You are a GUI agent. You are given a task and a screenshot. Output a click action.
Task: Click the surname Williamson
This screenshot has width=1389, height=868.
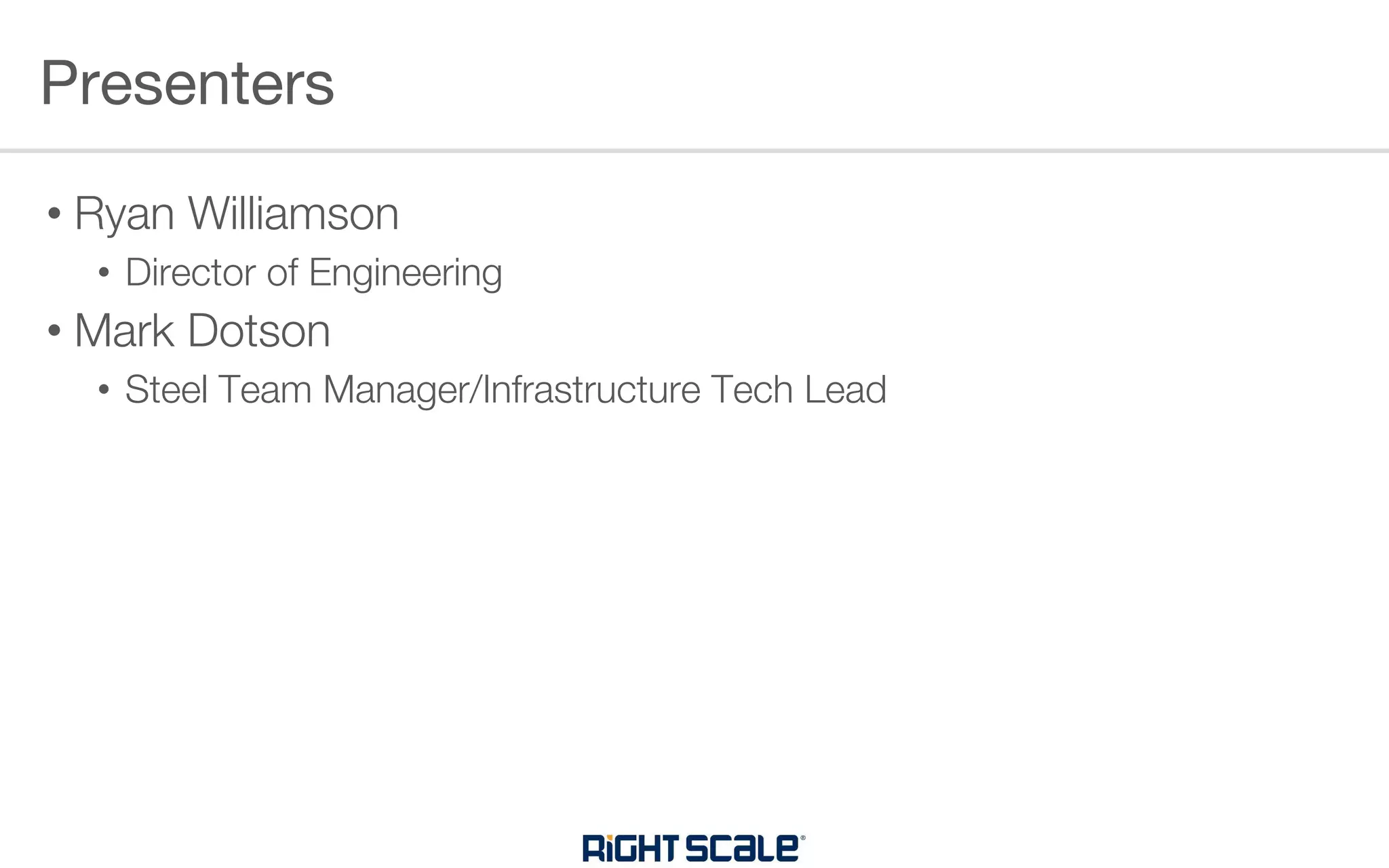pos(293,214)
